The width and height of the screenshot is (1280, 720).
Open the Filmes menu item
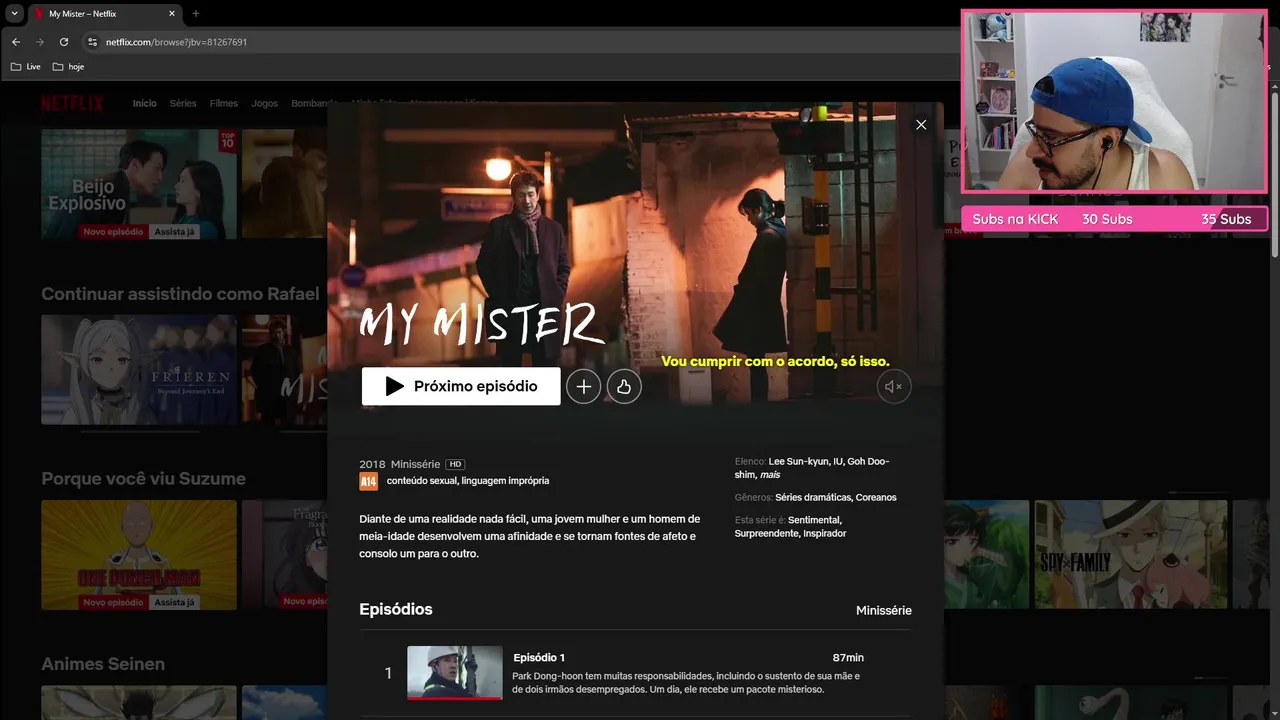click(224, 104)
